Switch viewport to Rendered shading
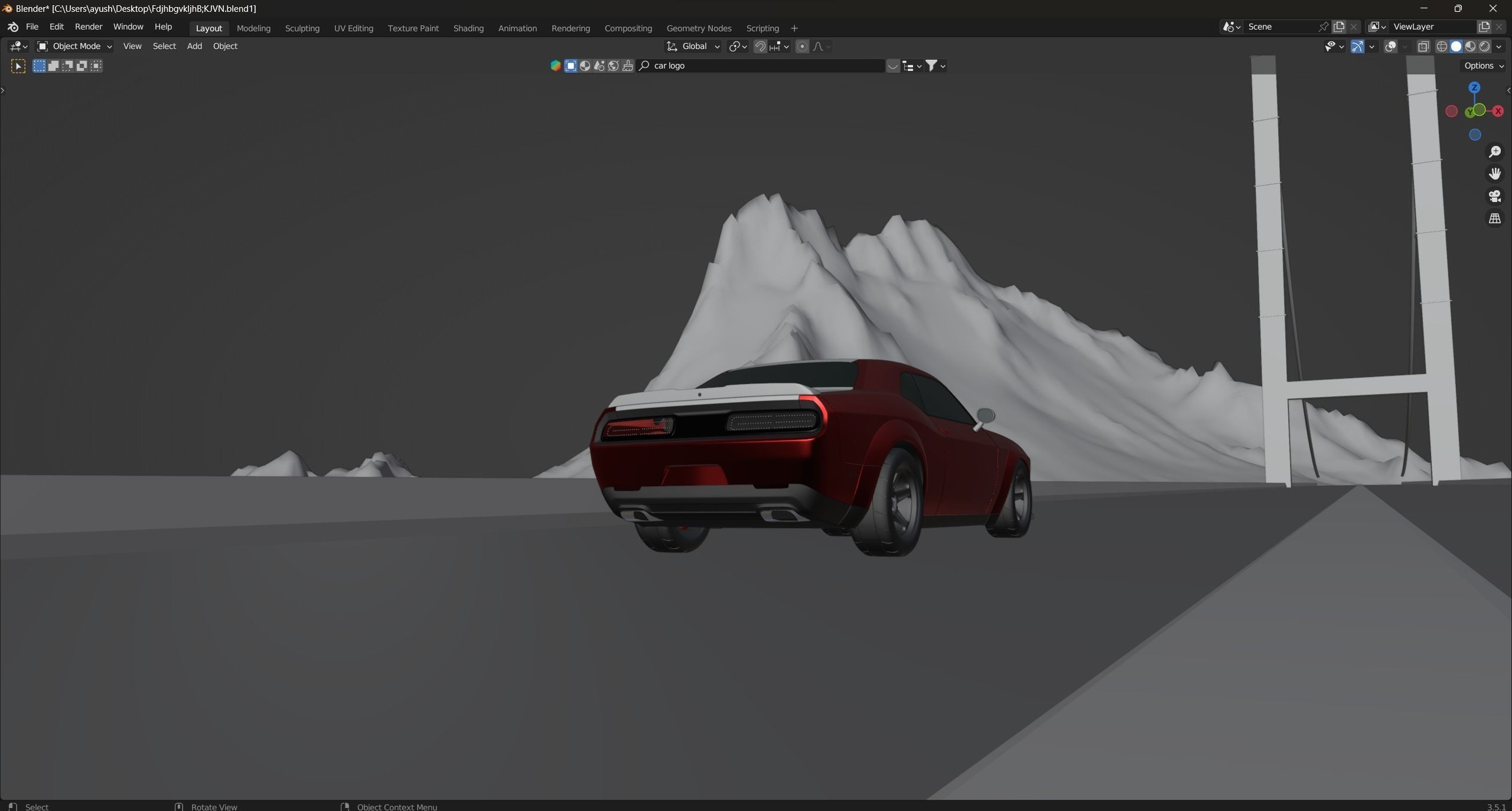This screenshot has width=1512, height=811. pyautogui.click(x=1485, y=46)
